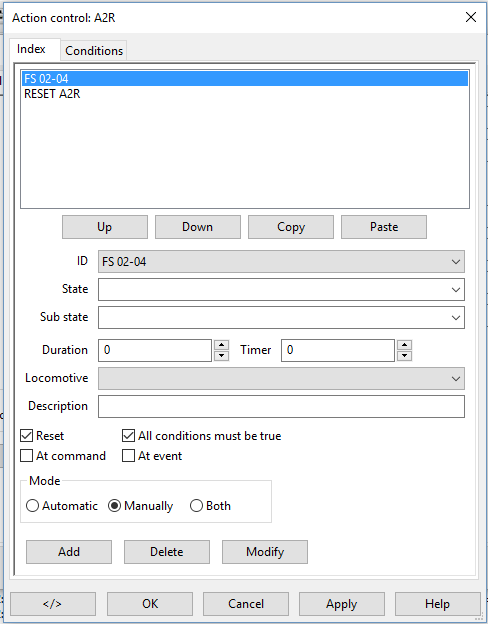This screenshot has width=488, height=624.
Task: Select the Index tab
Action: (x=31, y=49)
